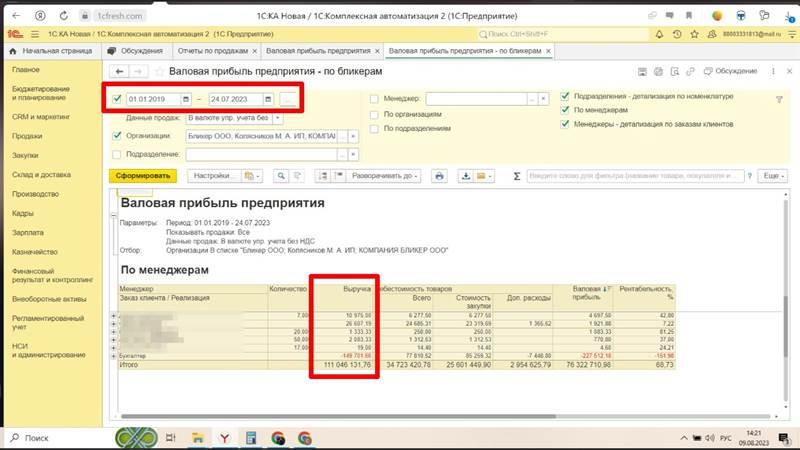Expand the Бухгалтер row in report
The image size is (800, 450).
pyautogui.click(x=113, y=353)
